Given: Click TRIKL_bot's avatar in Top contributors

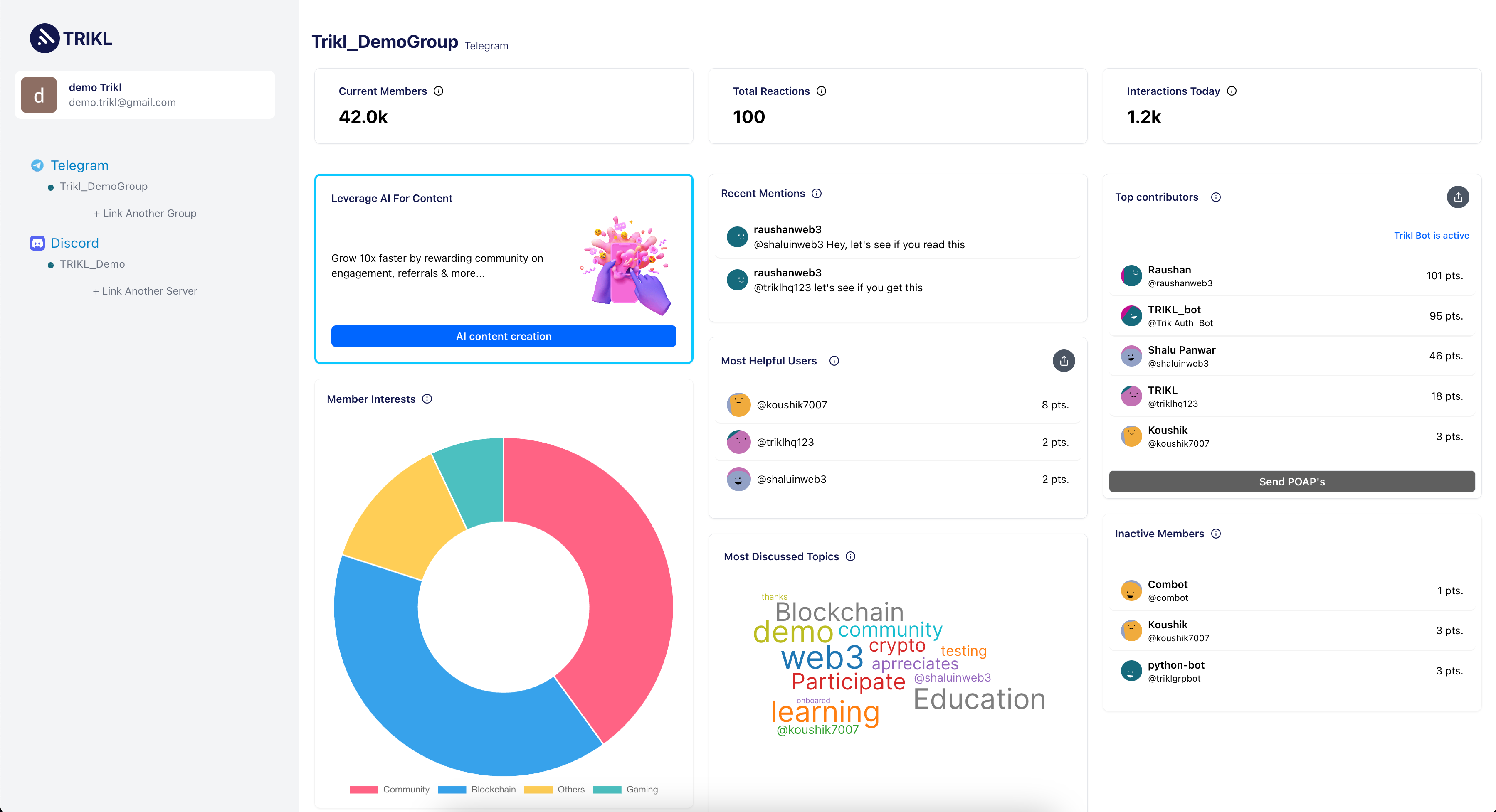Looking at the screenshot, I should [x=1131, y=316].
